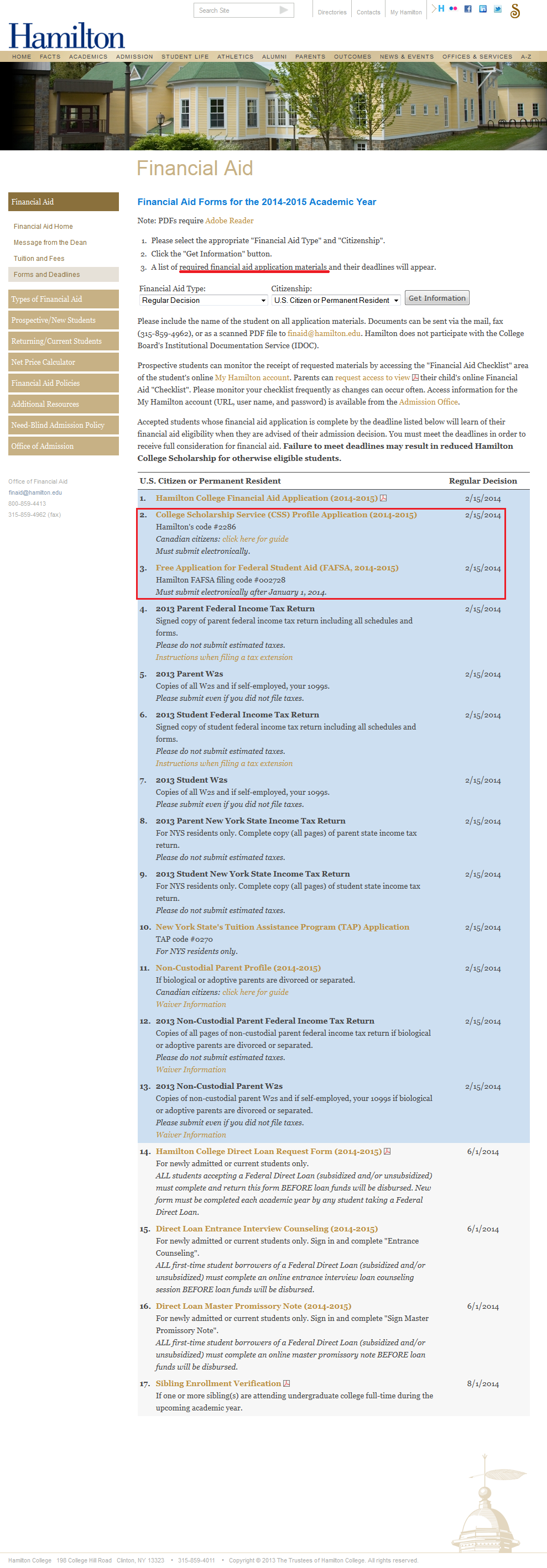
Task: Click the Get Information button
Action: (437, 298)
